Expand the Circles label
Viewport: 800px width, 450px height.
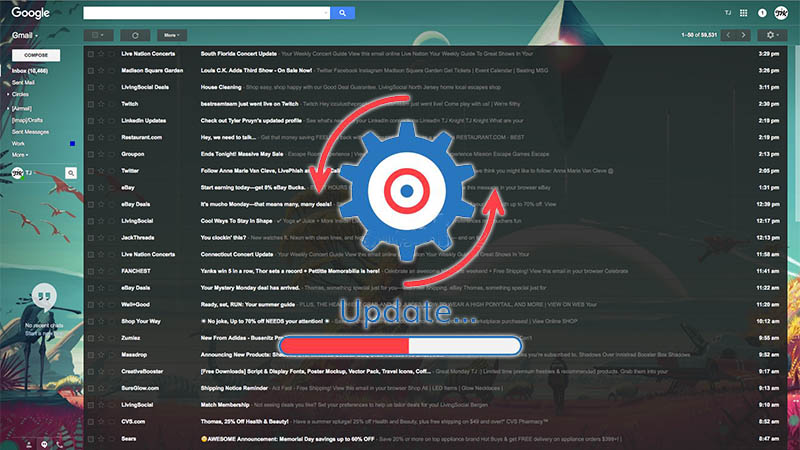click(x=8, y=94)
